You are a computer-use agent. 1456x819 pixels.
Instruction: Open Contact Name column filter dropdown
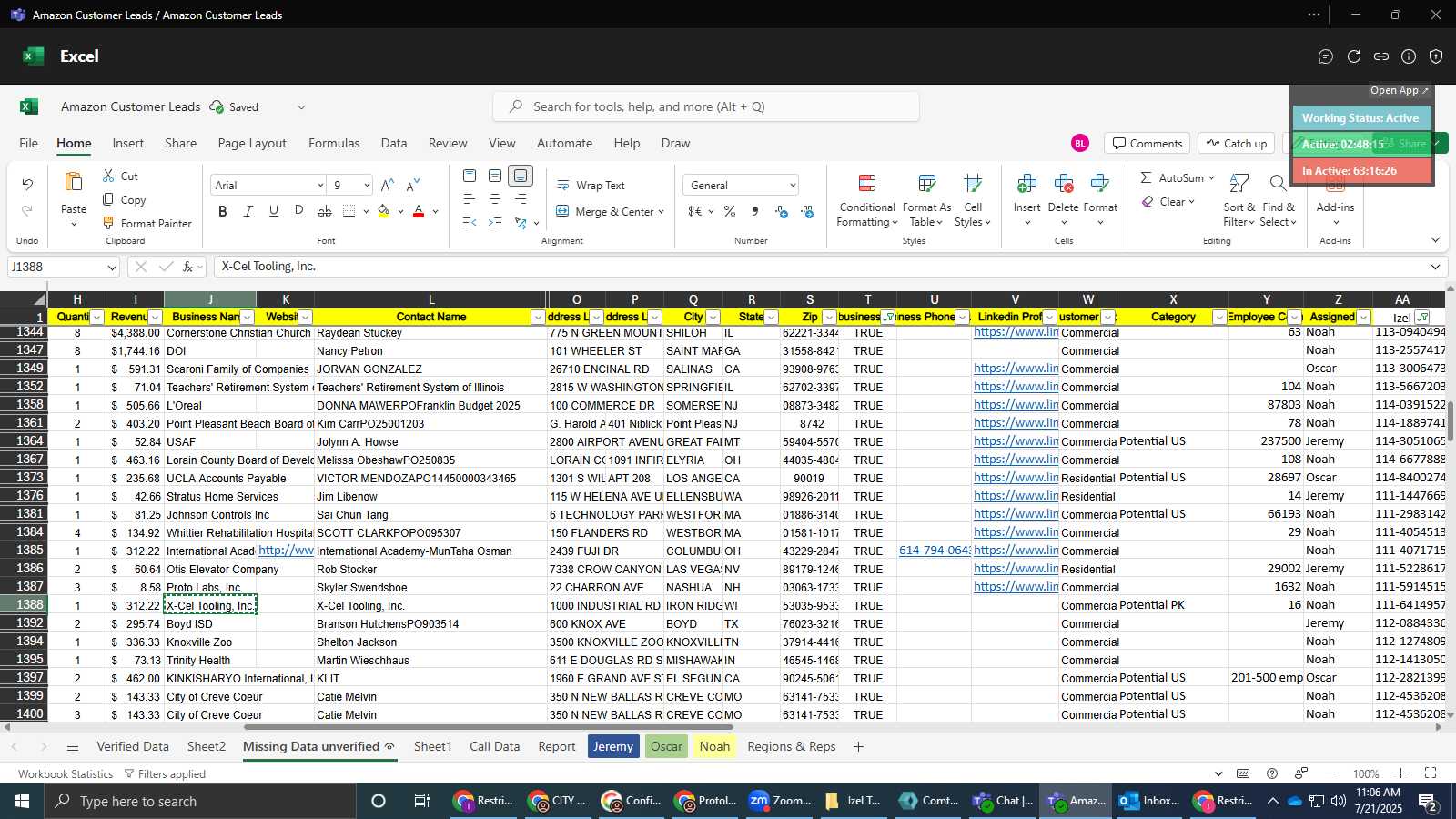click(x=537, y=317)
